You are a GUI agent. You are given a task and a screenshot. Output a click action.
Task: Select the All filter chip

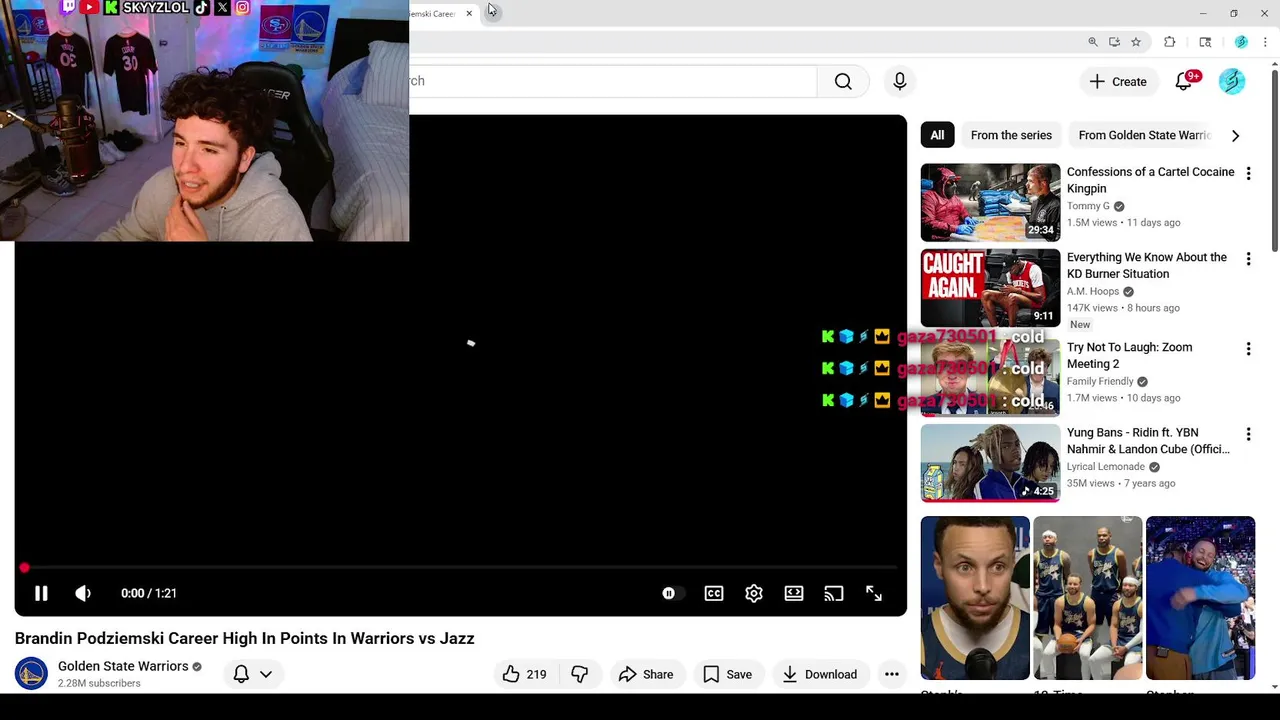point(937,135)
